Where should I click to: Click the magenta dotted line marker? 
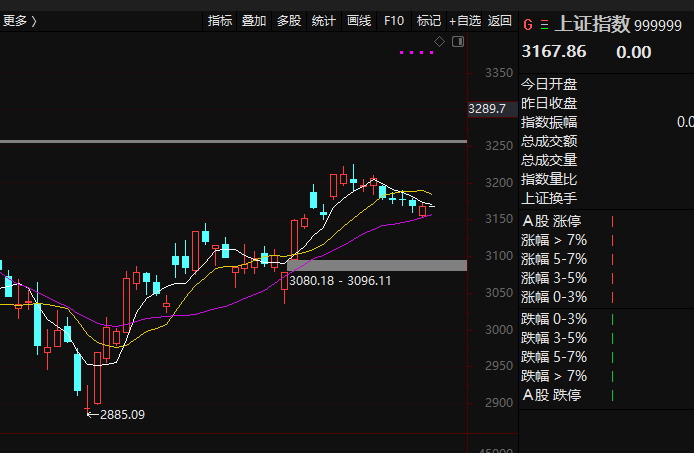click(416, 53)
